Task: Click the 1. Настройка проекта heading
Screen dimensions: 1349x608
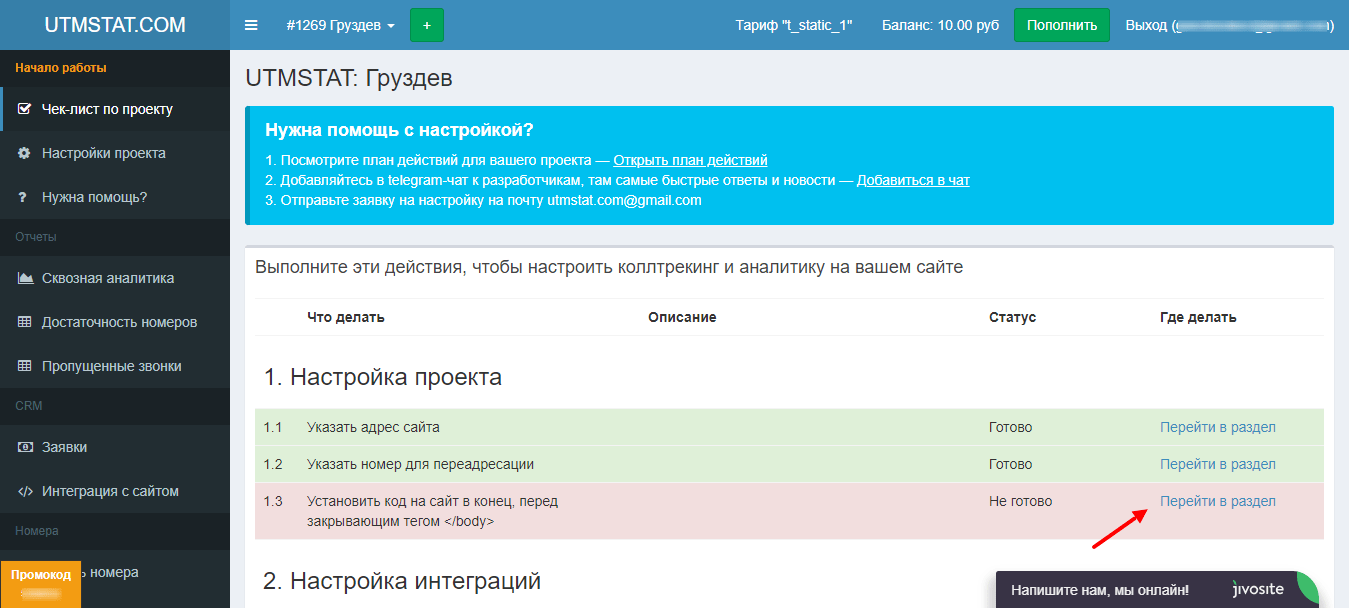Action: coord(383,377)
